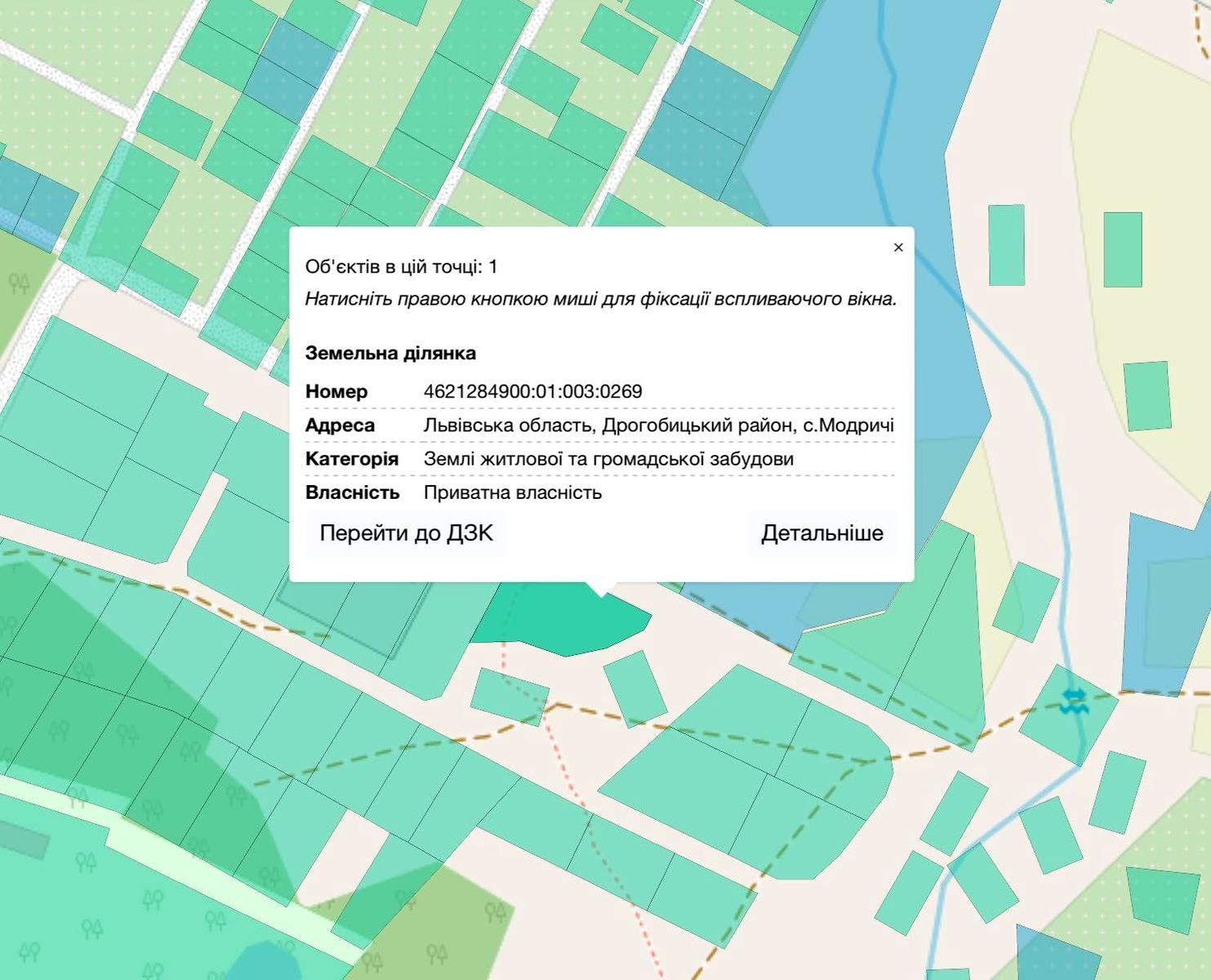Screen dimensions: 1211x980
Task: Click cadastral number 4621284900:01:003:0269
Action: 532,392
